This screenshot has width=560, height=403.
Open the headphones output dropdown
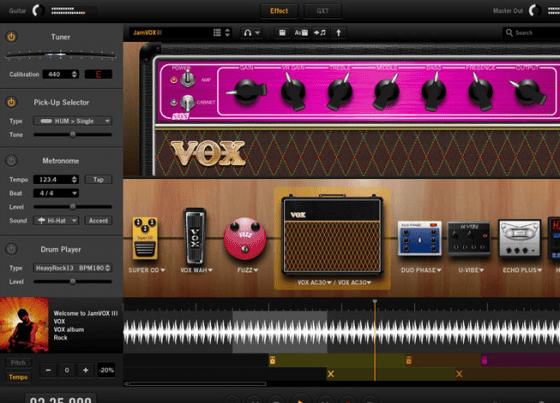(251, 33)
